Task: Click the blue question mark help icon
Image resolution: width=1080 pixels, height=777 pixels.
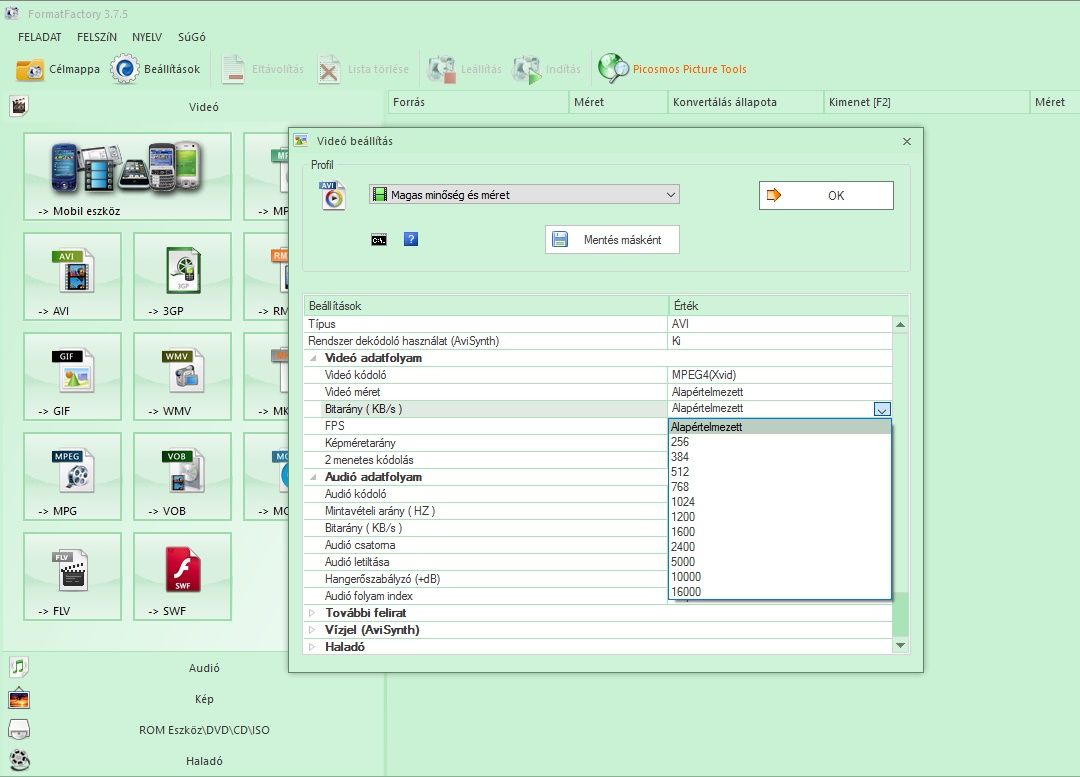Action: click(x=411, y=239)
